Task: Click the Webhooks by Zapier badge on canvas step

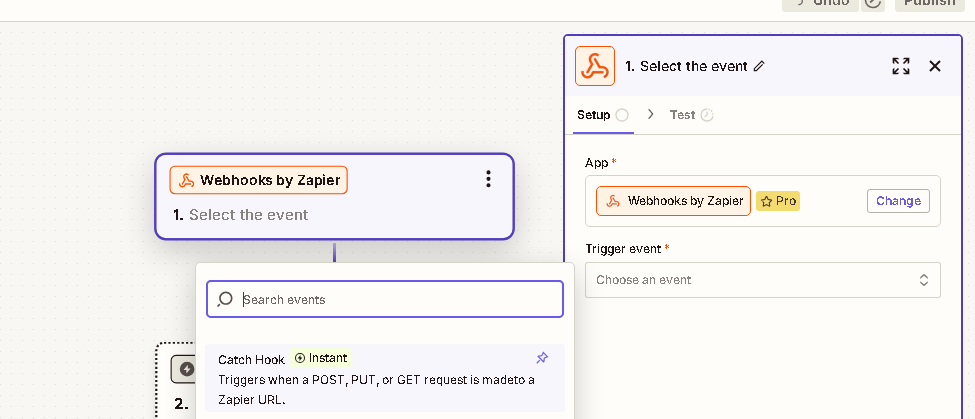Action: [258, 180]
